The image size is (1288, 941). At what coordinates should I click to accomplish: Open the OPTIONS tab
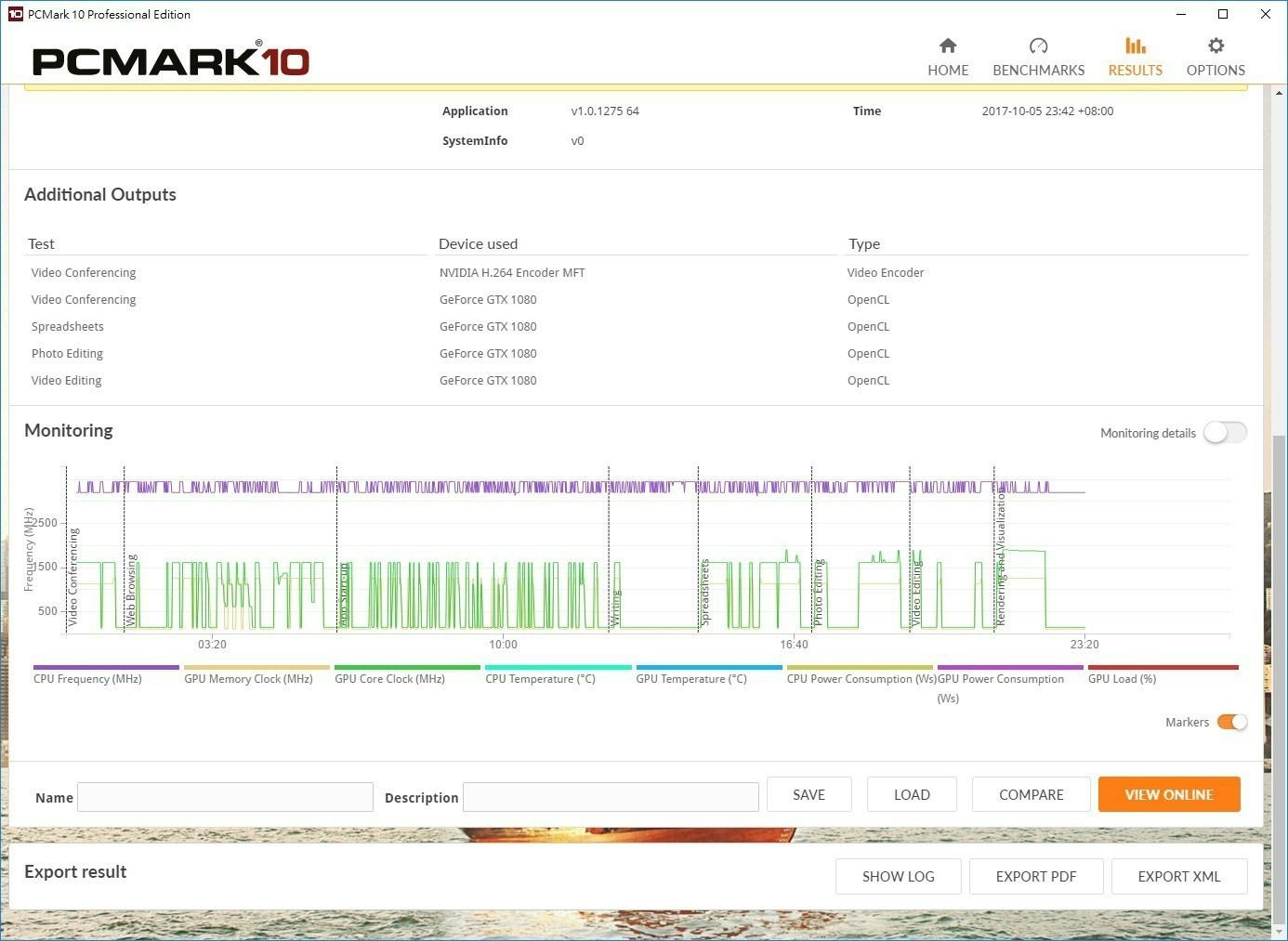tap(1216, 58)
